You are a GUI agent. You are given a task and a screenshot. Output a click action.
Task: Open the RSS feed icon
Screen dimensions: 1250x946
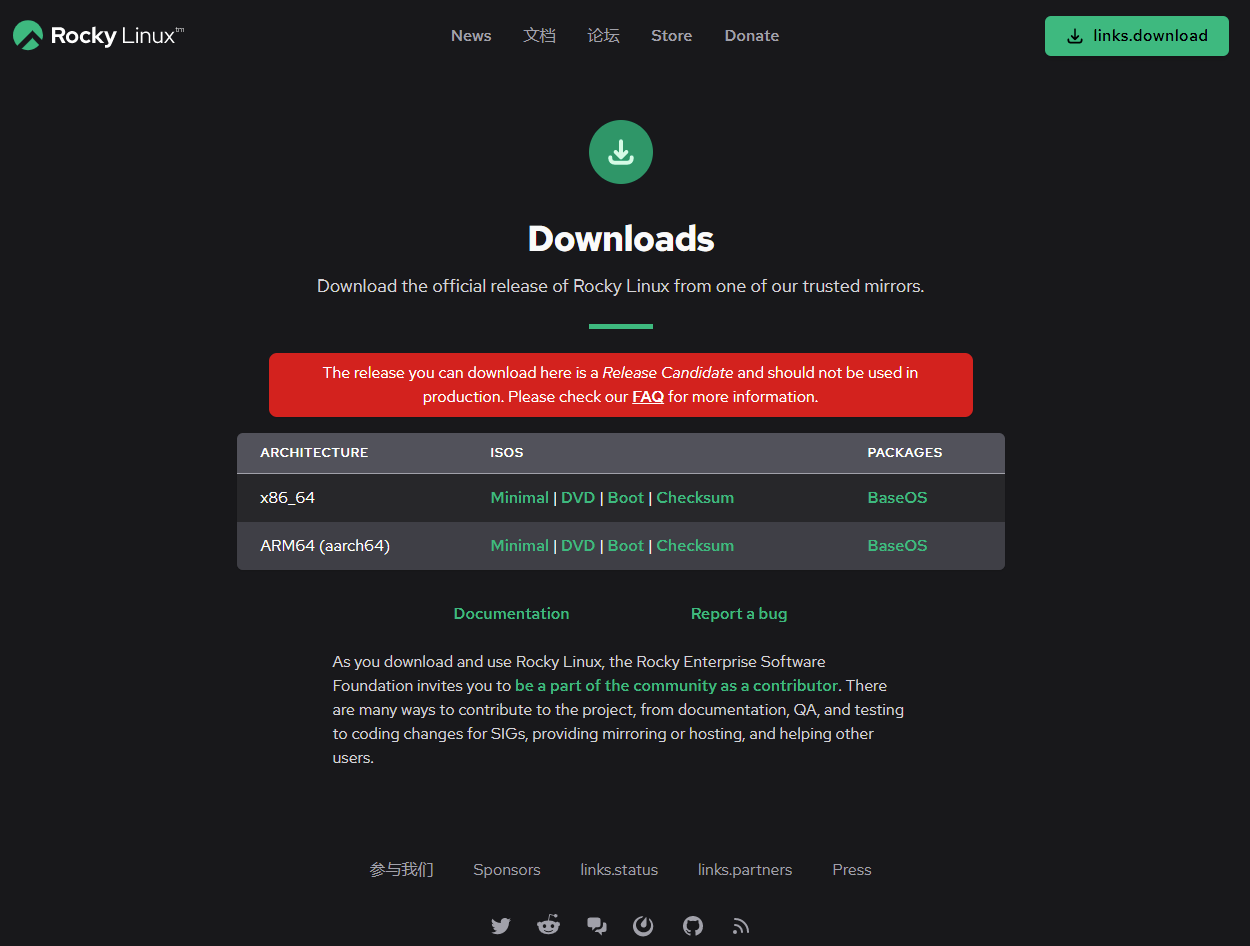click(741, 926)
